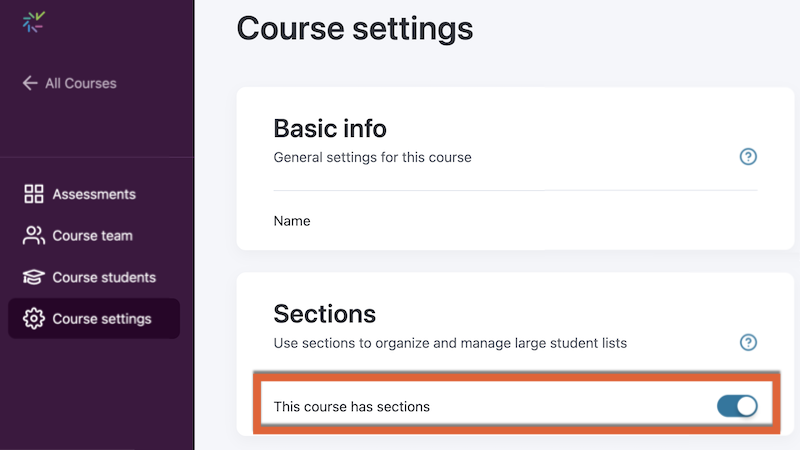The image size is (800, 450).
Task: Click the Course settings gear icon
Action: point(34,319)
